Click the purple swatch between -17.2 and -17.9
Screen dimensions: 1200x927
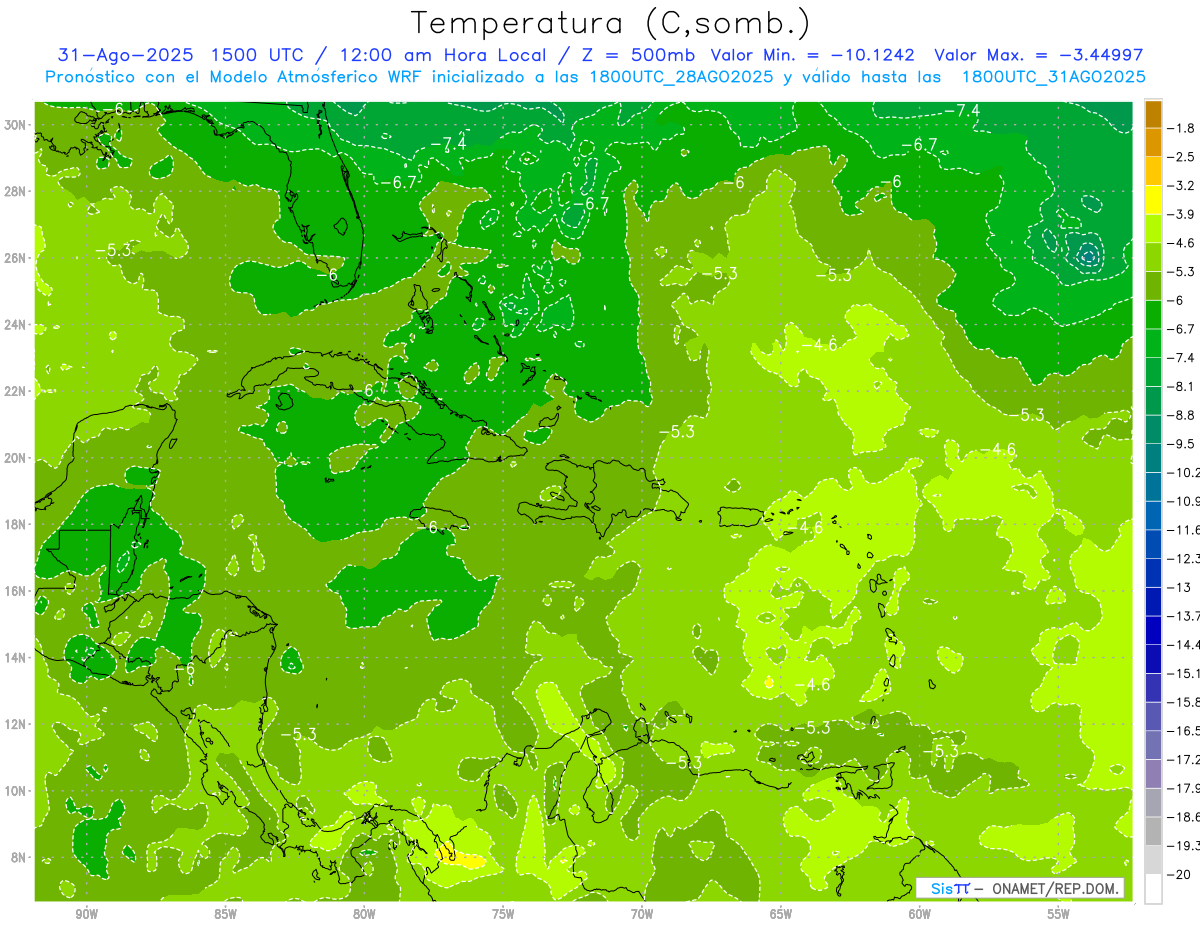[x=1153, y=773]
